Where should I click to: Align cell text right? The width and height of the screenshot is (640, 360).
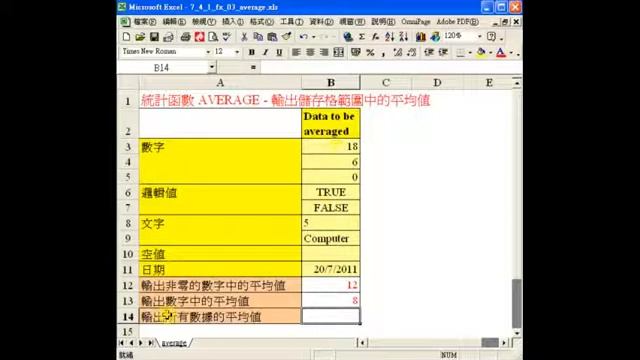(x=324, y=52)
